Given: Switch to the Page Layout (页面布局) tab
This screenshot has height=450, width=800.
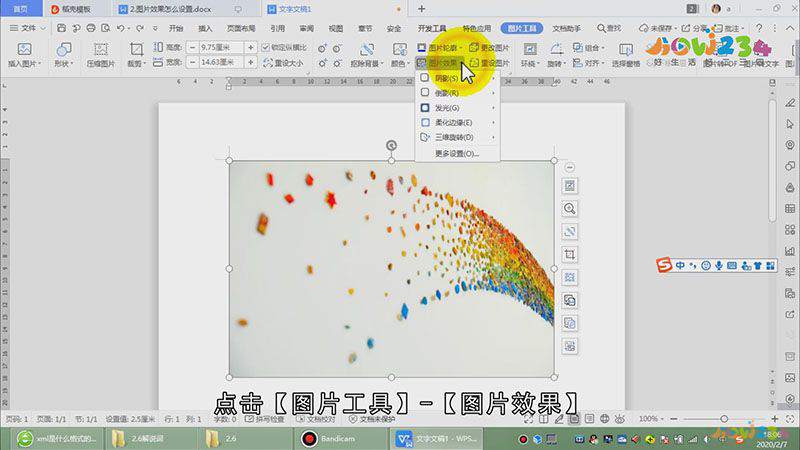Looking at the screenshot, I should click(241, 28).
